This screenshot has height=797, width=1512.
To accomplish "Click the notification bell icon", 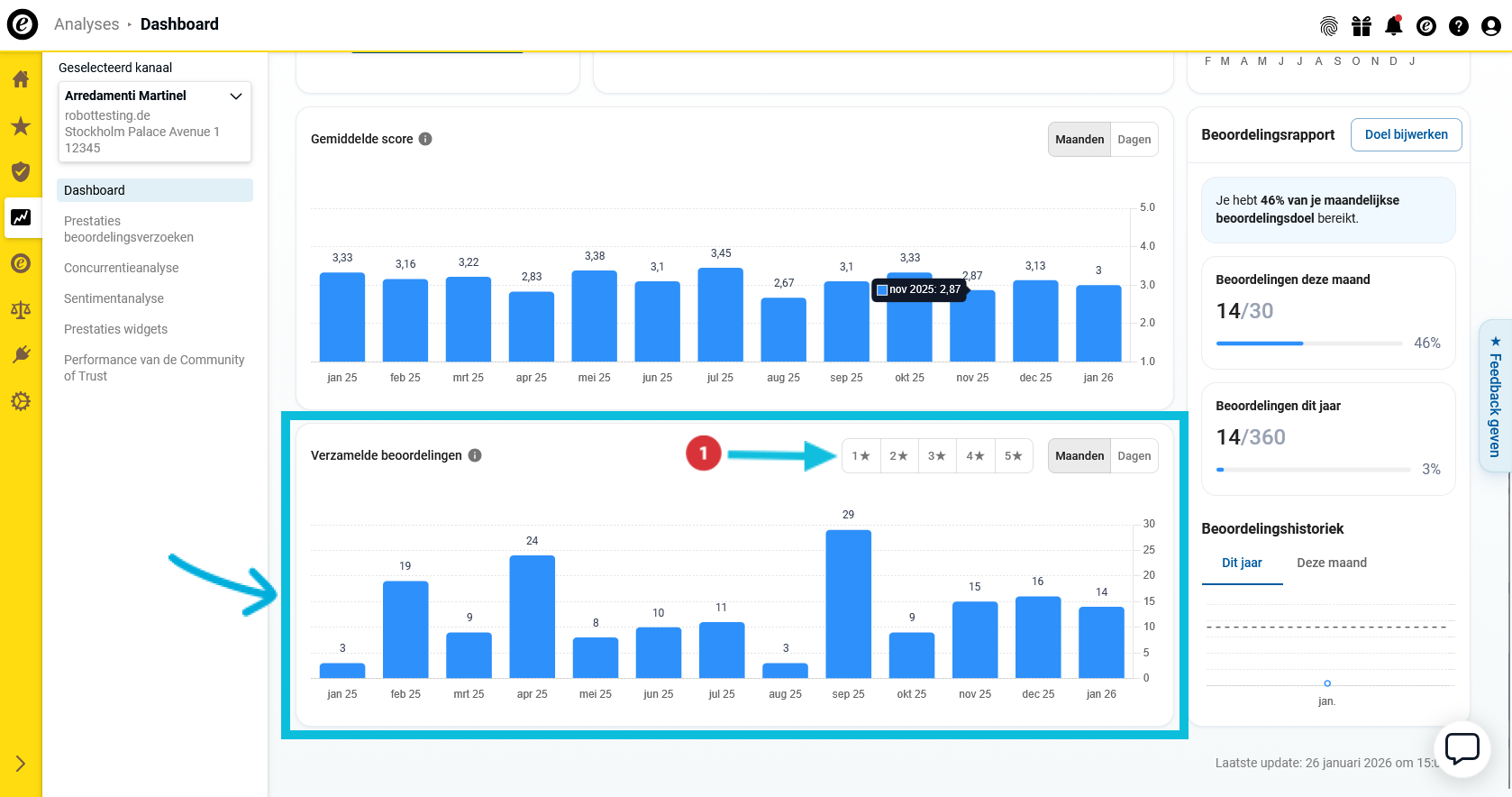I will 1393,26.
